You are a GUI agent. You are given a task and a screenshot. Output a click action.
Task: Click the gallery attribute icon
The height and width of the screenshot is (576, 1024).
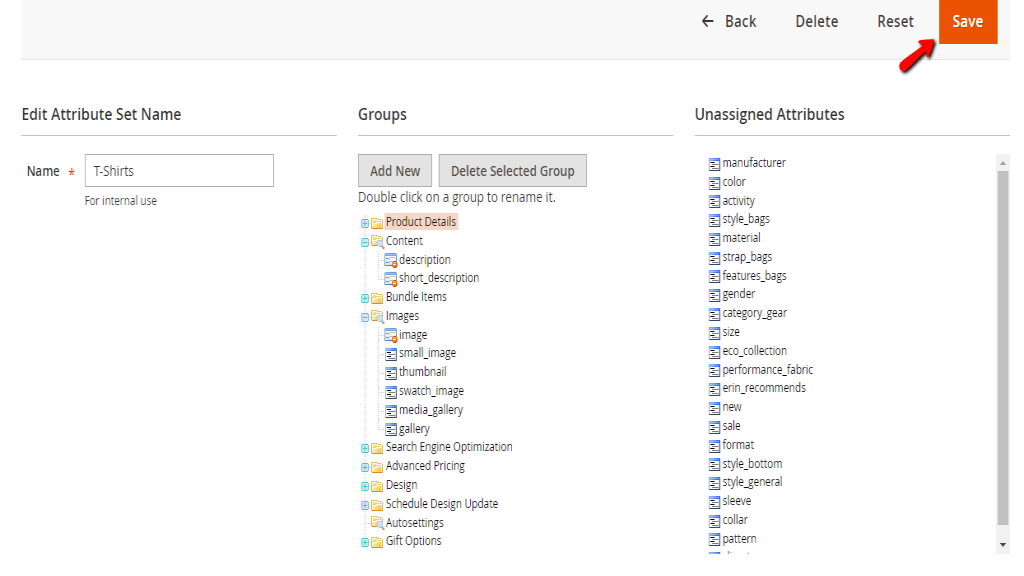click(391, 430)
